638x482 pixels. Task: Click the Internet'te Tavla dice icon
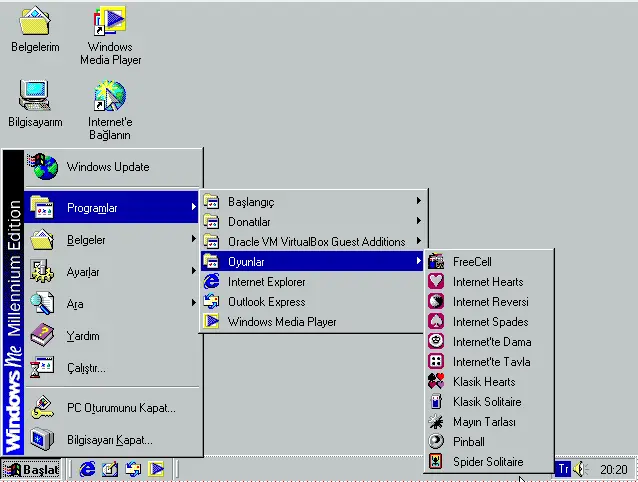point(436,361)
